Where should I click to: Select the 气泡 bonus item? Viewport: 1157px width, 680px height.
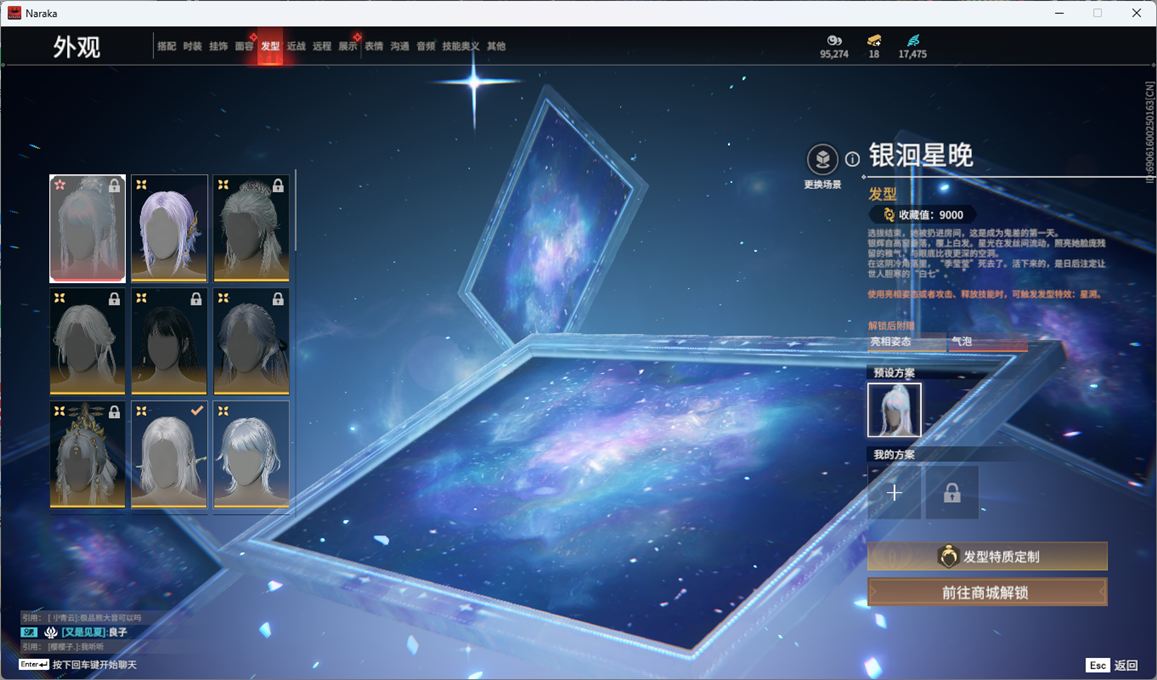(988, 342)
